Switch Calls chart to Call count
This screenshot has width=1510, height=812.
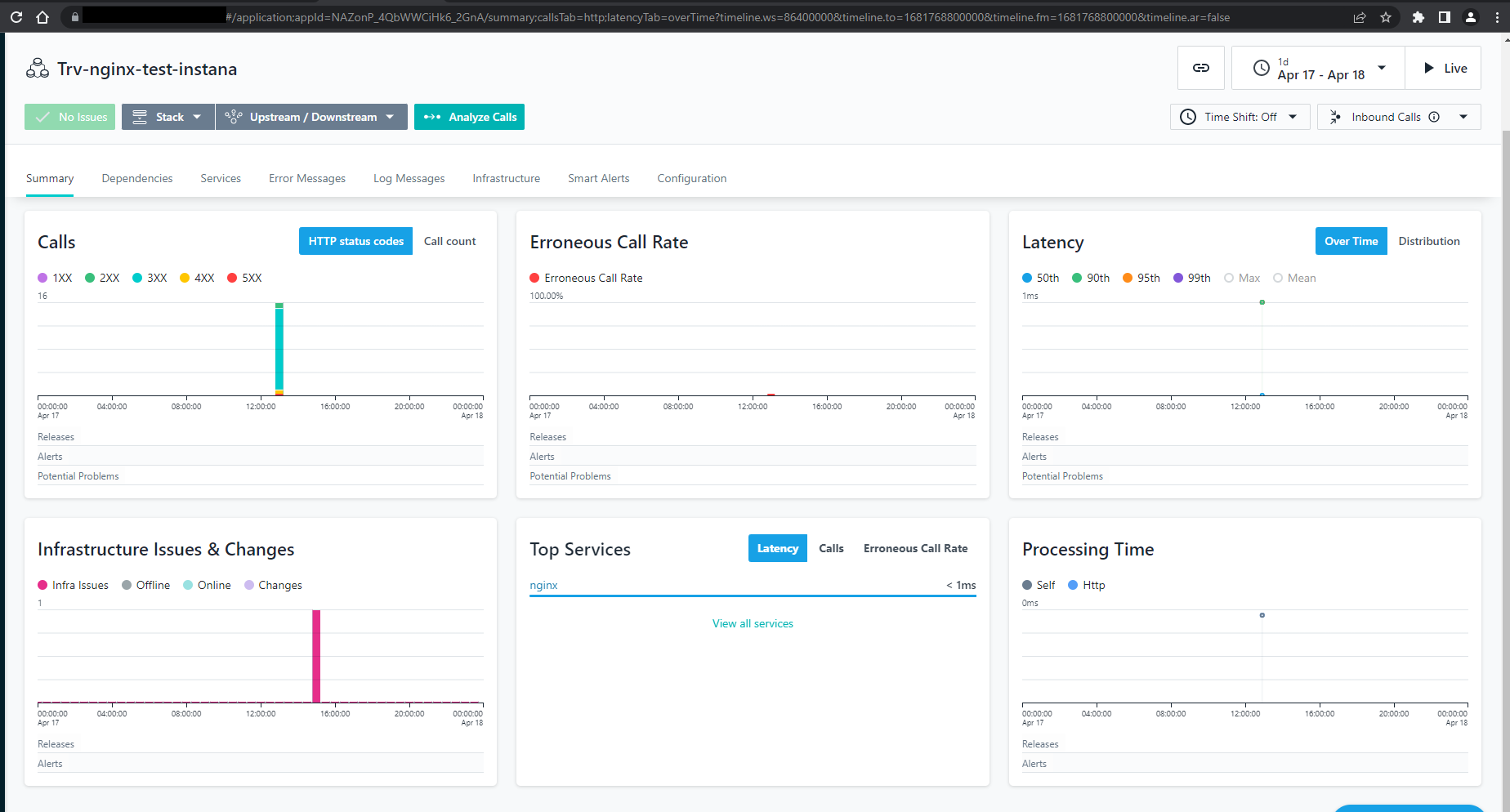click(449, 240)
